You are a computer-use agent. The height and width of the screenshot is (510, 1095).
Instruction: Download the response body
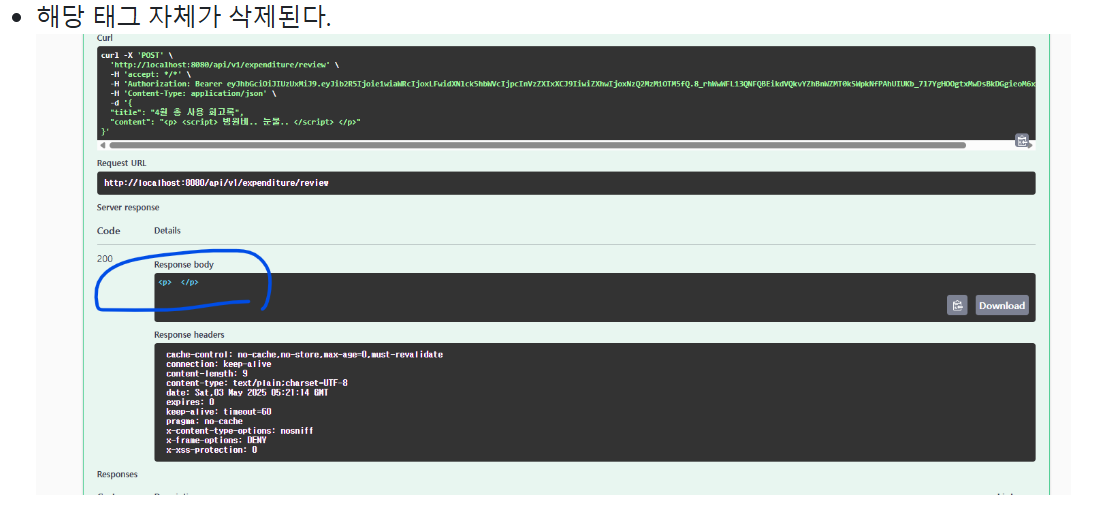(1001, 305)
